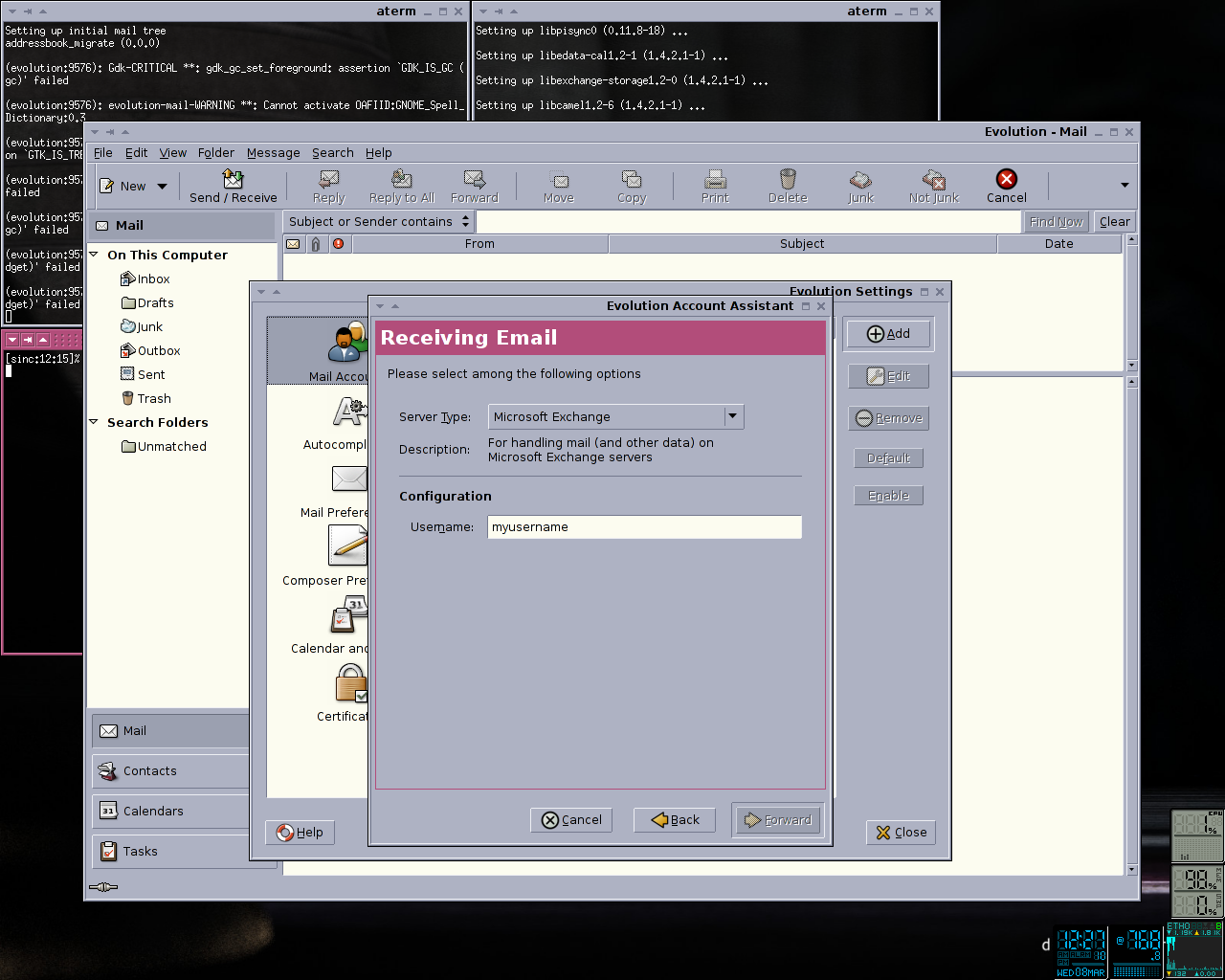Click the read status envelope column header
Image resolution: width=1225 pixels, height=980 pixels.
[293, 244]
